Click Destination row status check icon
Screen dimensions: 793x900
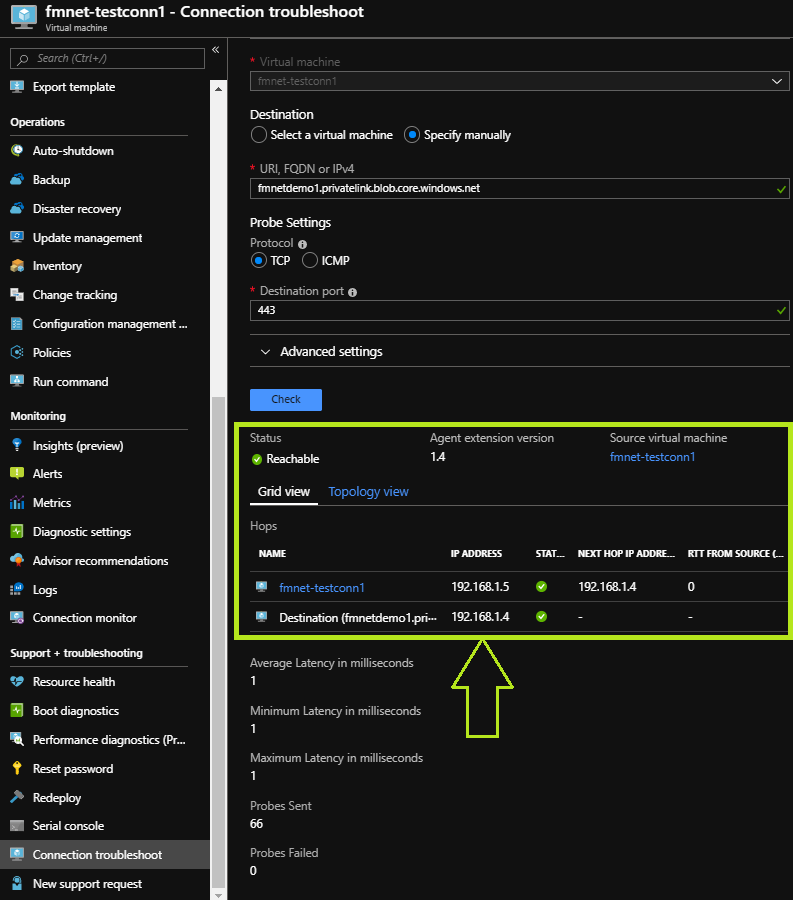[541, 616]
